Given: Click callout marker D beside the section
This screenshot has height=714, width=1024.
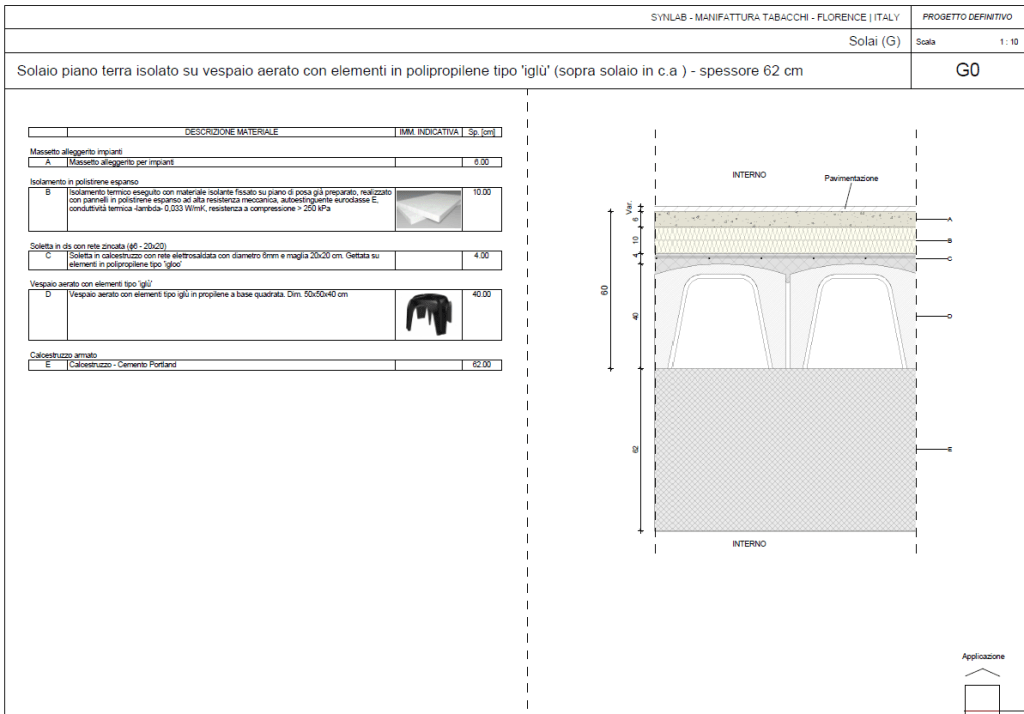Looking at the screenshot, I should pyautogui.click(x=949, y=317).
